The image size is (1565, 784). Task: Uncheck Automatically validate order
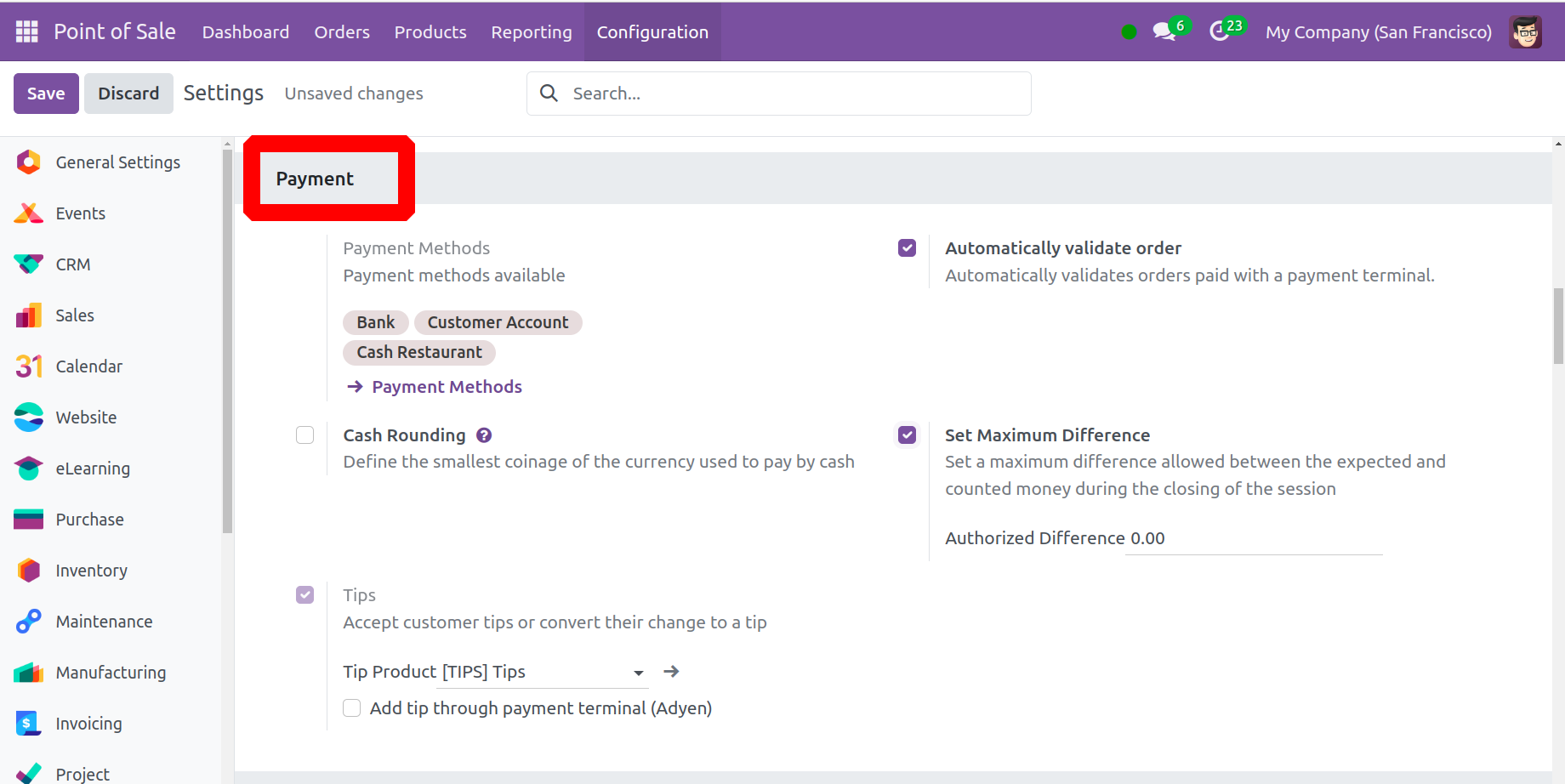pos(908,248)
